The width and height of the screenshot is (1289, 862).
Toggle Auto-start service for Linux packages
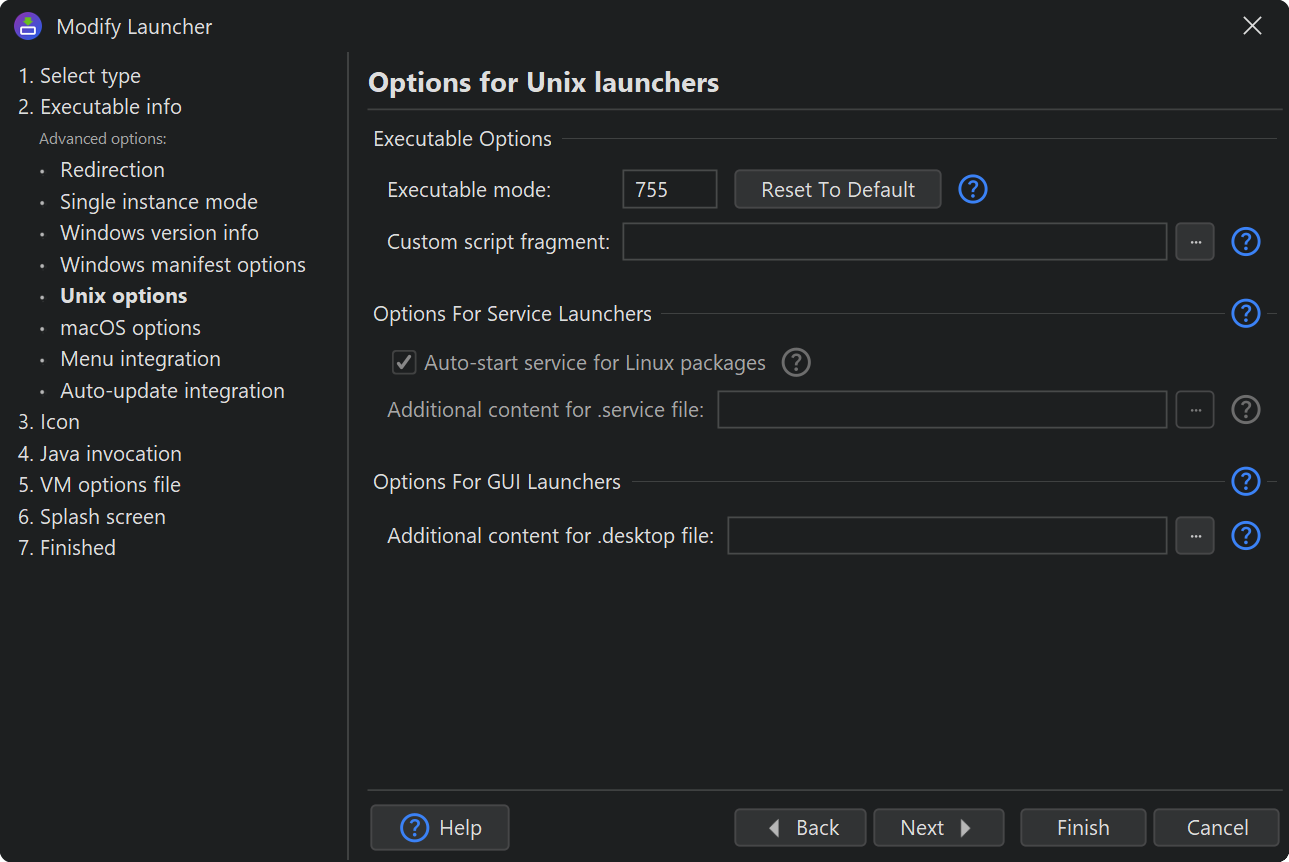click(404, 362)
